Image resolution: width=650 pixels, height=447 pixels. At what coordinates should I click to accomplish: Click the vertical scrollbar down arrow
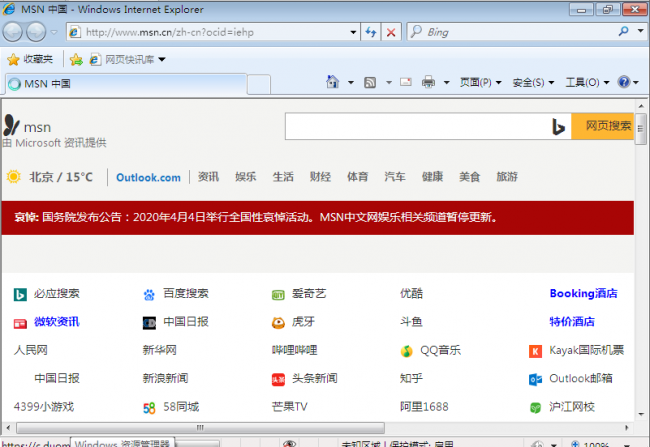641,414
